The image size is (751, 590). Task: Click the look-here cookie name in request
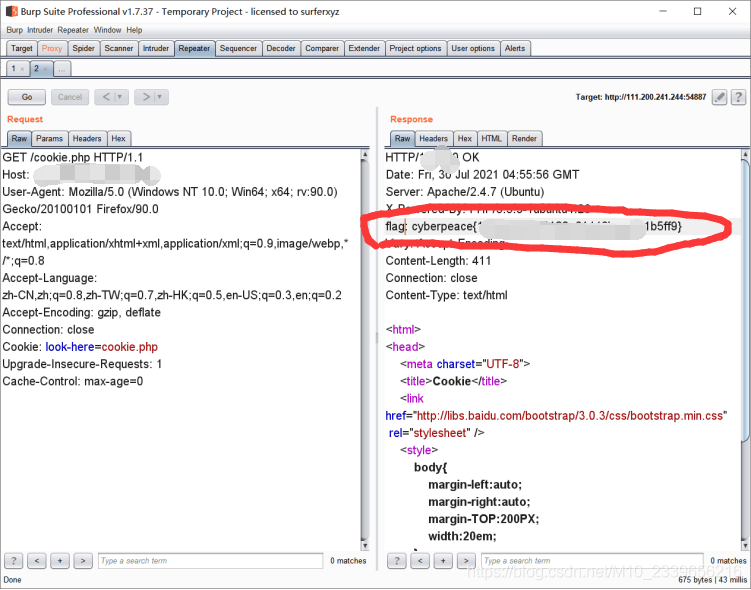(x=69, y=347)
